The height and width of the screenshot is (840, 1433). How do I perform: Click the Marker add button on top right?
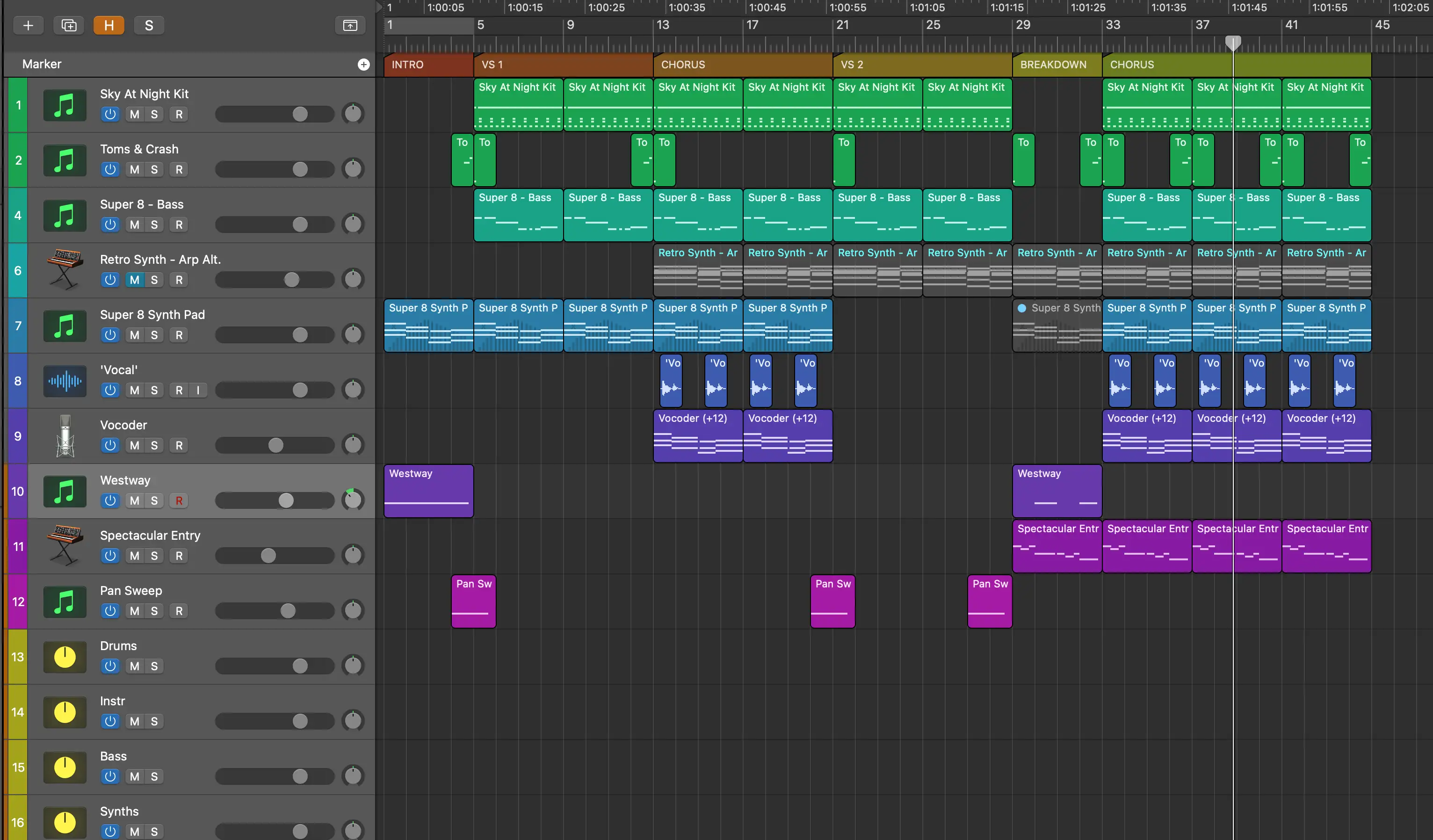364,64
